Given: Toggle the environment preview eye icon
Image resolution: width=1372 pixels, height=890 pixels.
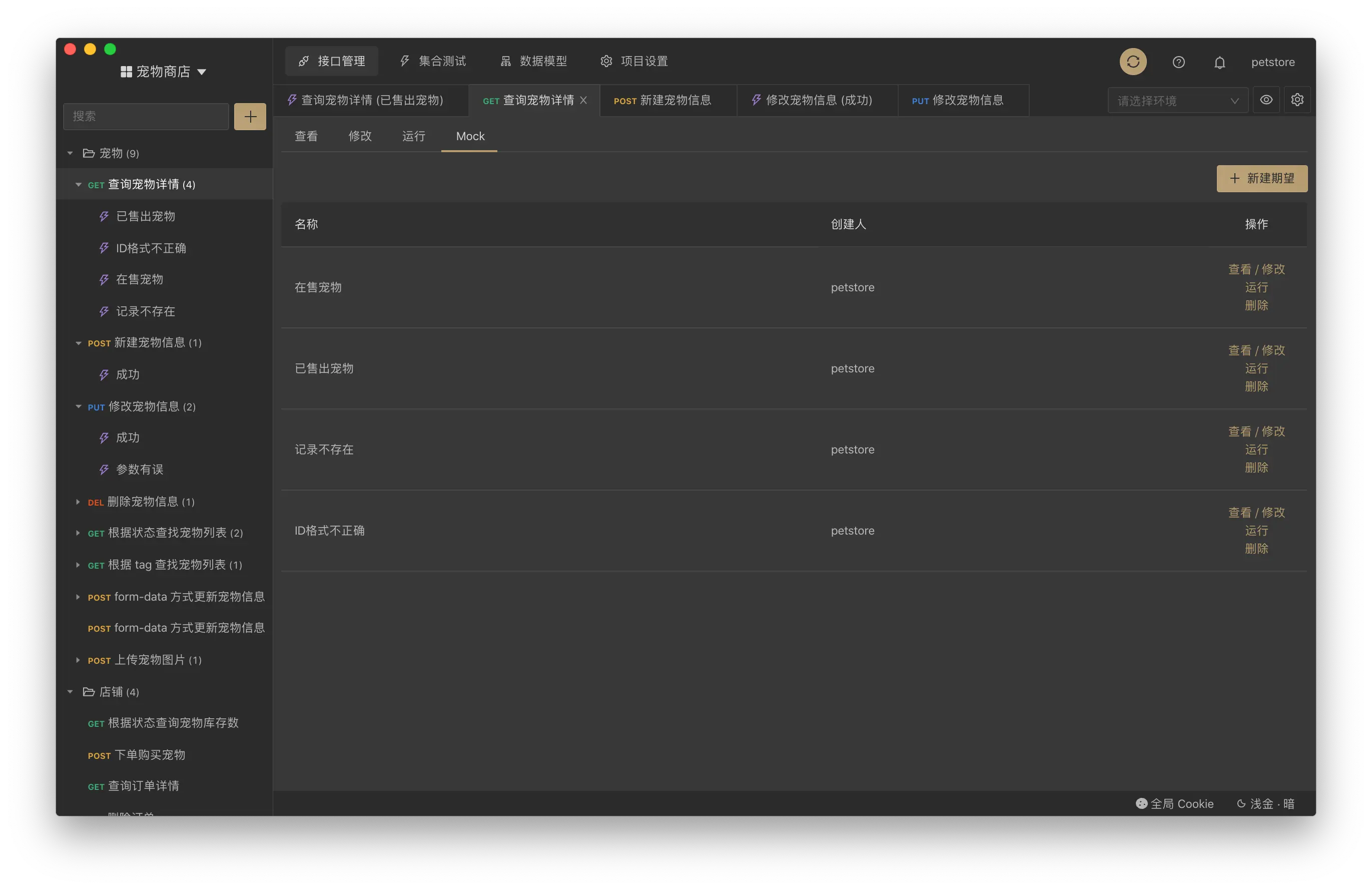Looking at the screenshot, I should (x=1266, y=100).
